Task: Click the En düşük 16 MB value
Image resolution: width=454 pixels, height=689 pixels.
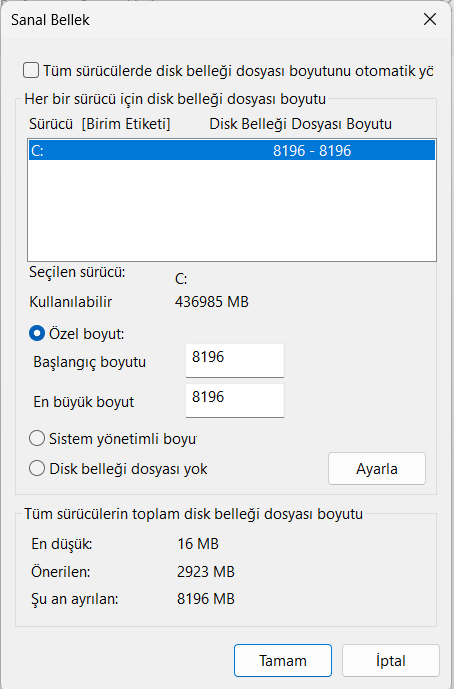Action: [198, 544]
